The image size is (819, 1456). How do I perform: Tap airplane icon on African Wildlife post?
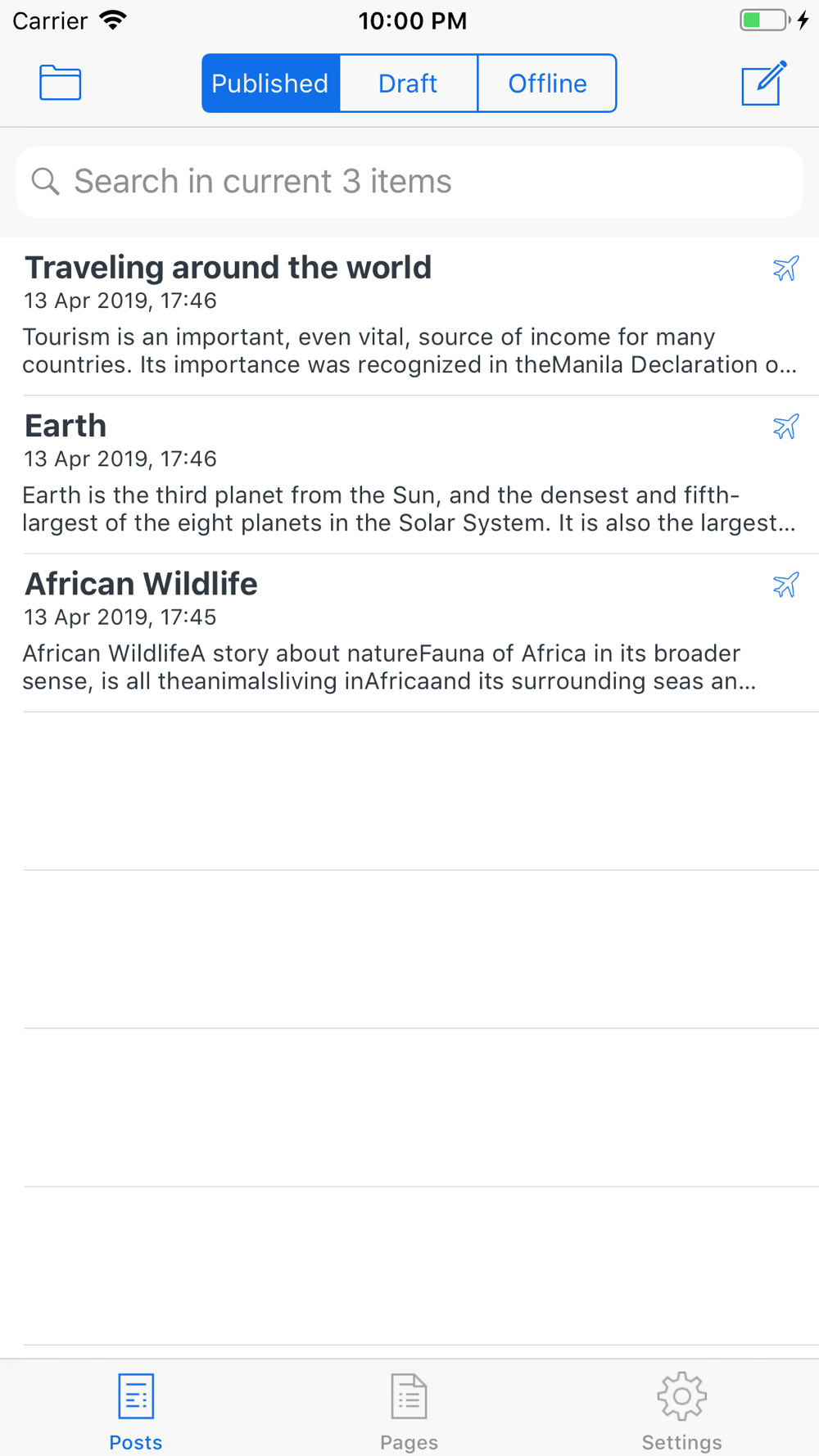(785, 585)
